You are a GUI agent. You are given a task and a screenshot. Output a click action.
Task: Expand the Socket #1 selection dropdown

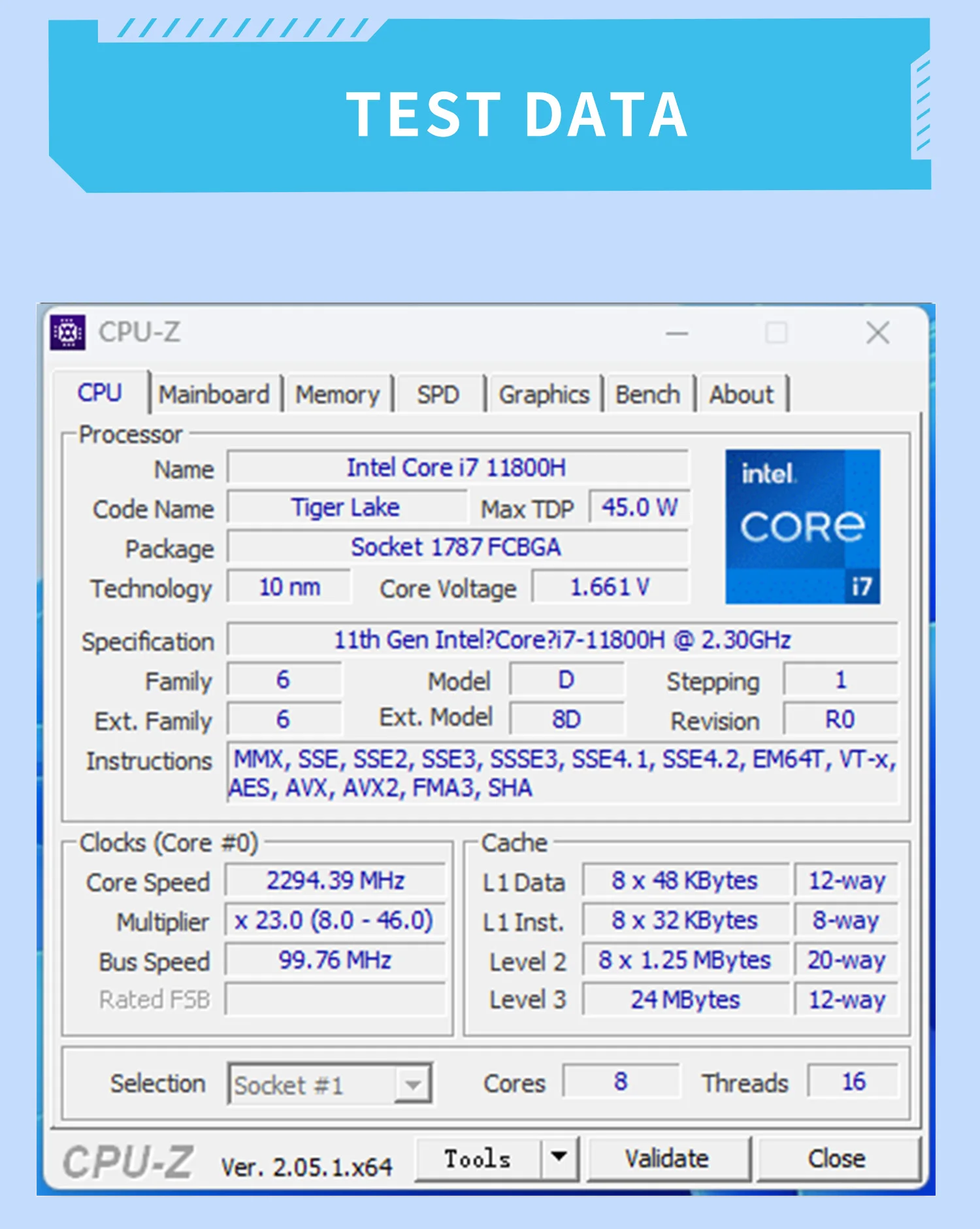pos(412,1085)
